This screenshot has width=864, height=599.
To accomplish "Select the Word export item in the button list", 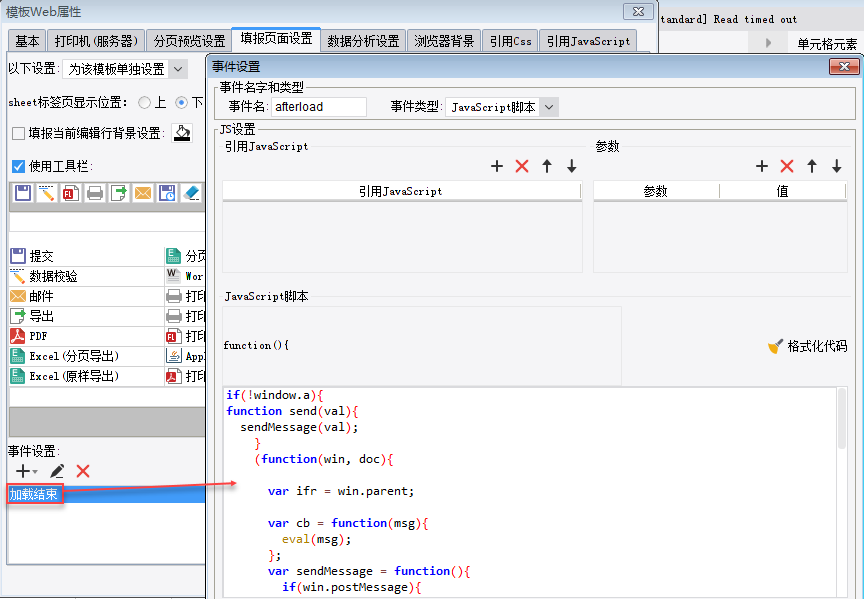I will [185, 276].
